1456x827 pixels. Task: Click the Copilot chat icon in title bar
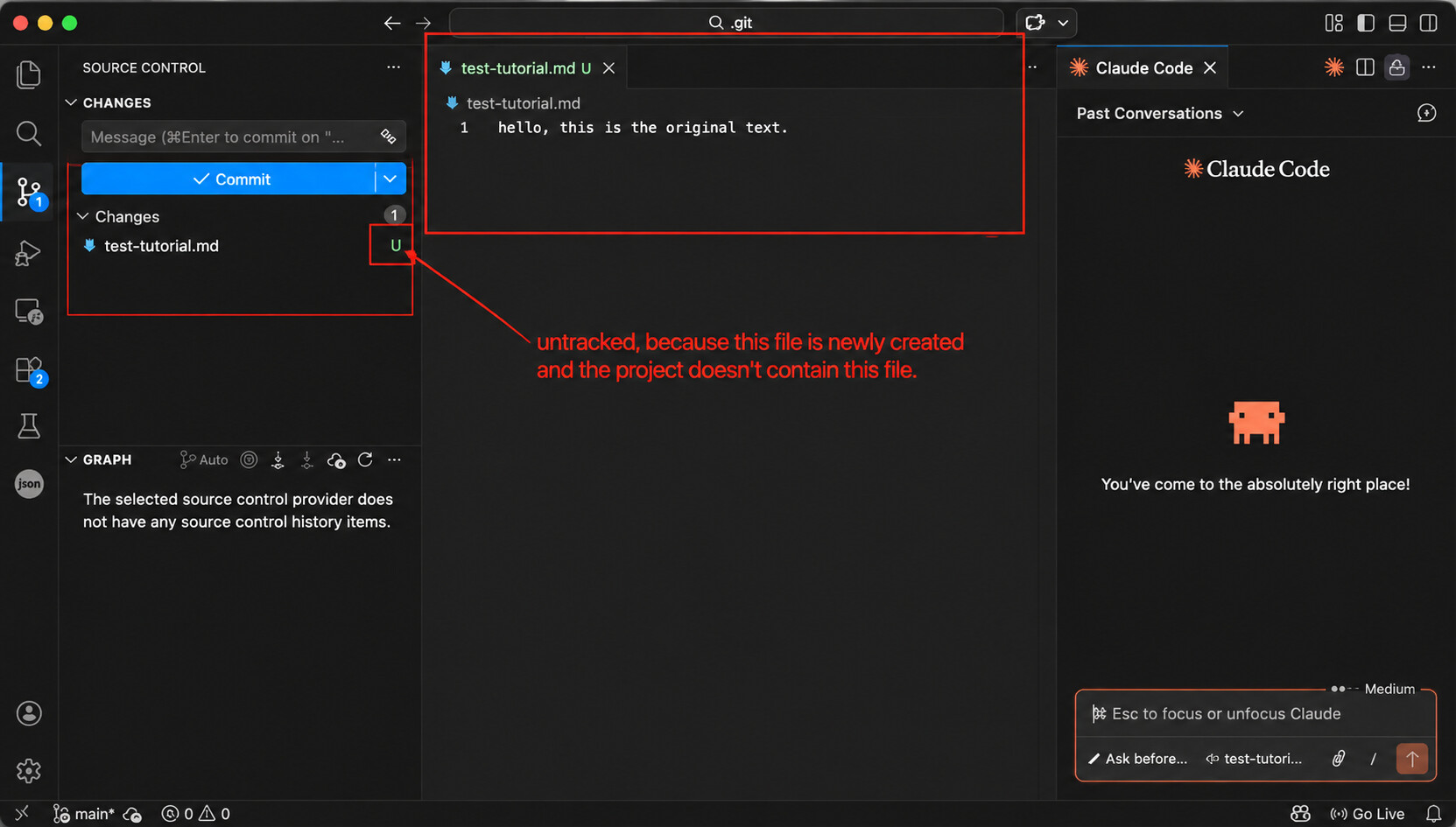(x=1035, y=23)
